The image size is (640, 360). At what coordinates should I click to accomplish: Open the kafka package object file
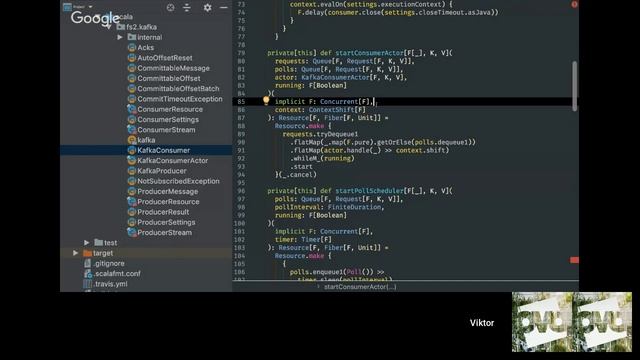(146, 140)
